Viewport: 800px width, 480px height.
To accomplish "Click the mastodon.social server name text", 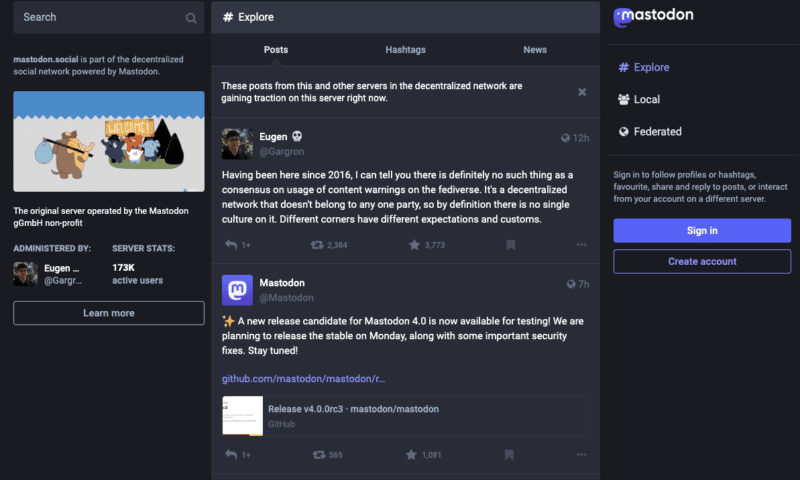I will coord(45,59).
